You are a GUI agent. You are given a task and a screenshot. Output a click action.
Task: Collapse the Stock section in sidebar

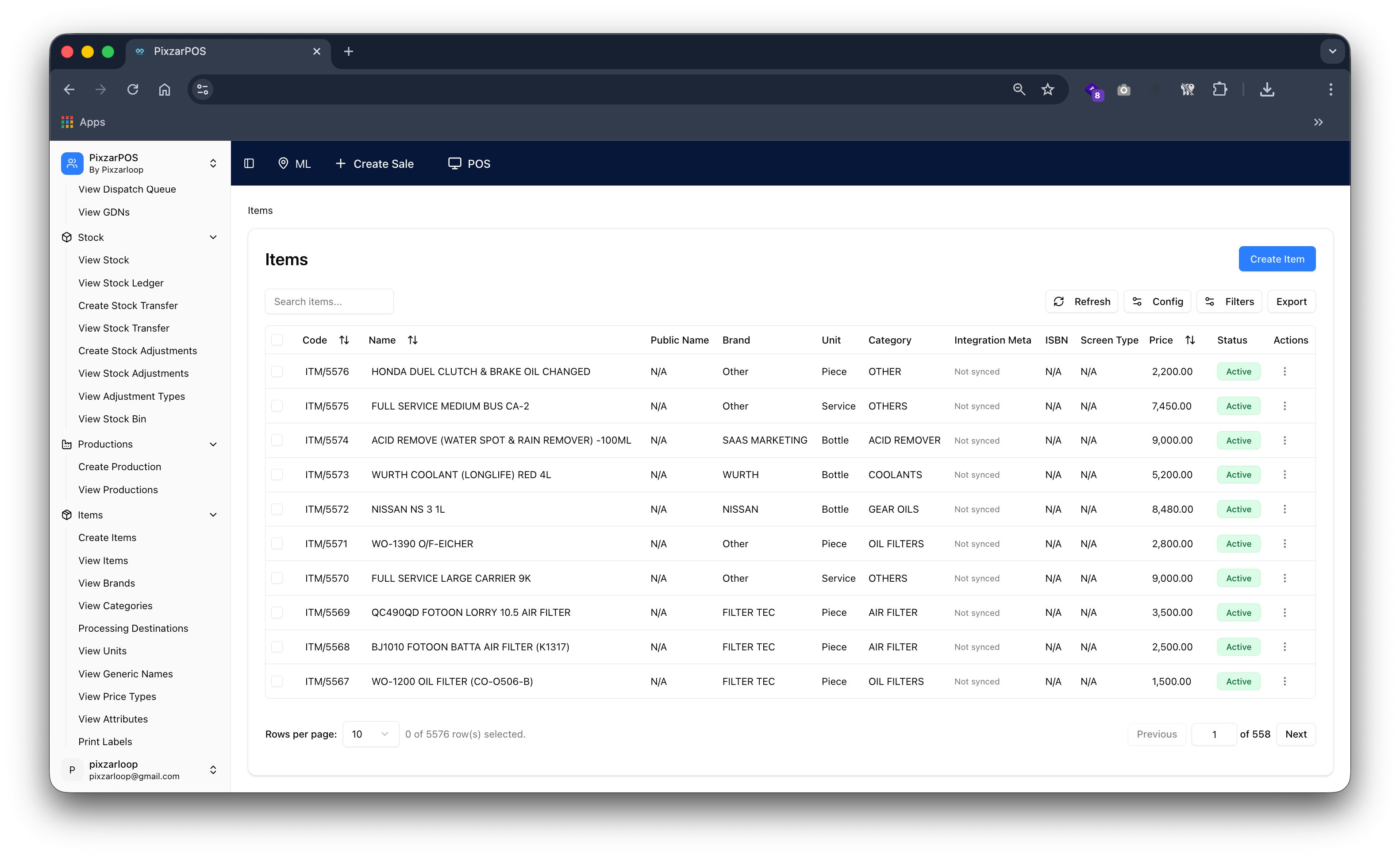coord(213,237)
